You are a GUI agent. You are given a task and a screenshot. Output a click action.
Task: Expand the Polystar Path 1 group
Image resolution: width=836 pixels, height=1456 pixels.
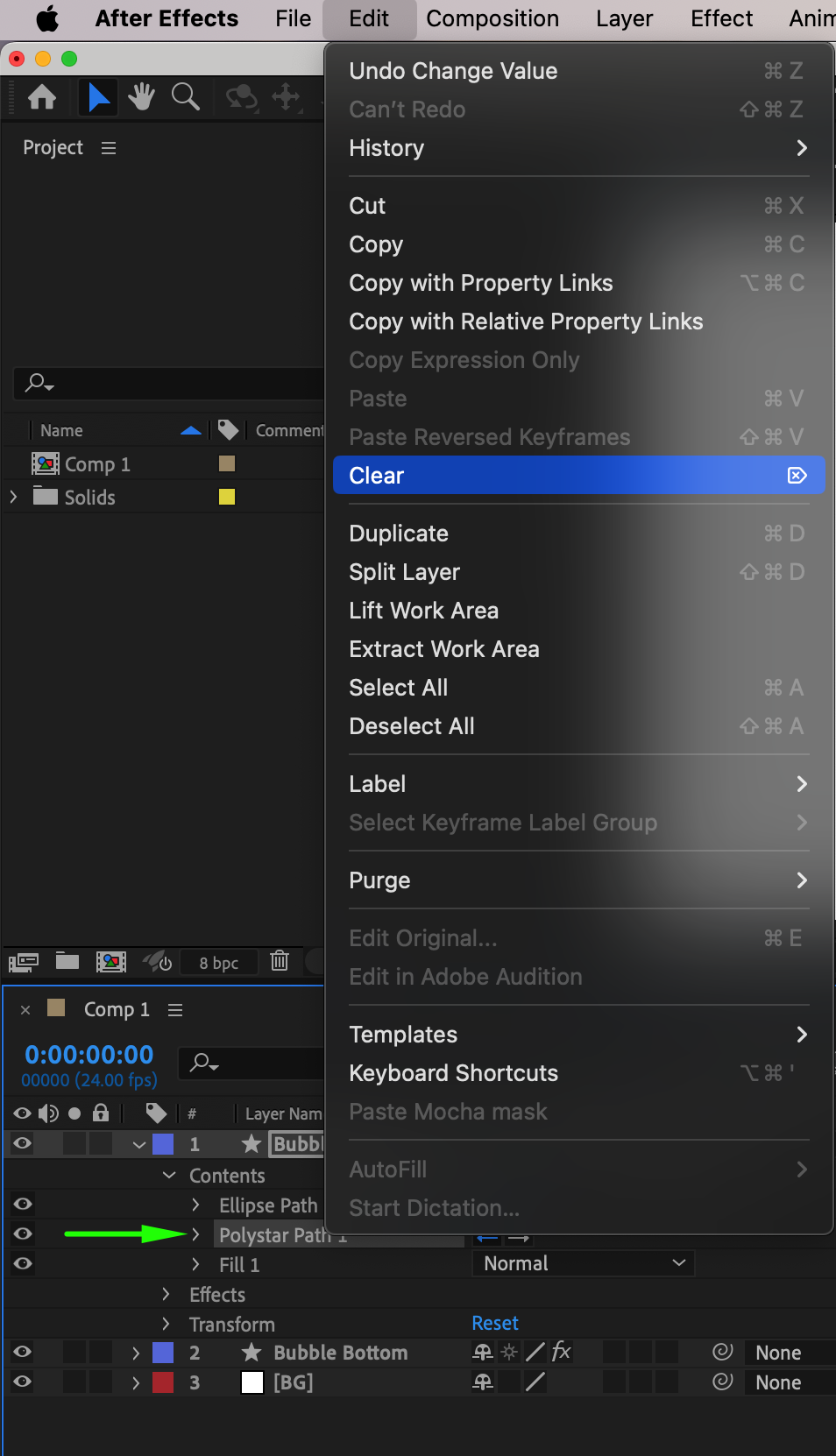coord(195,1234)
